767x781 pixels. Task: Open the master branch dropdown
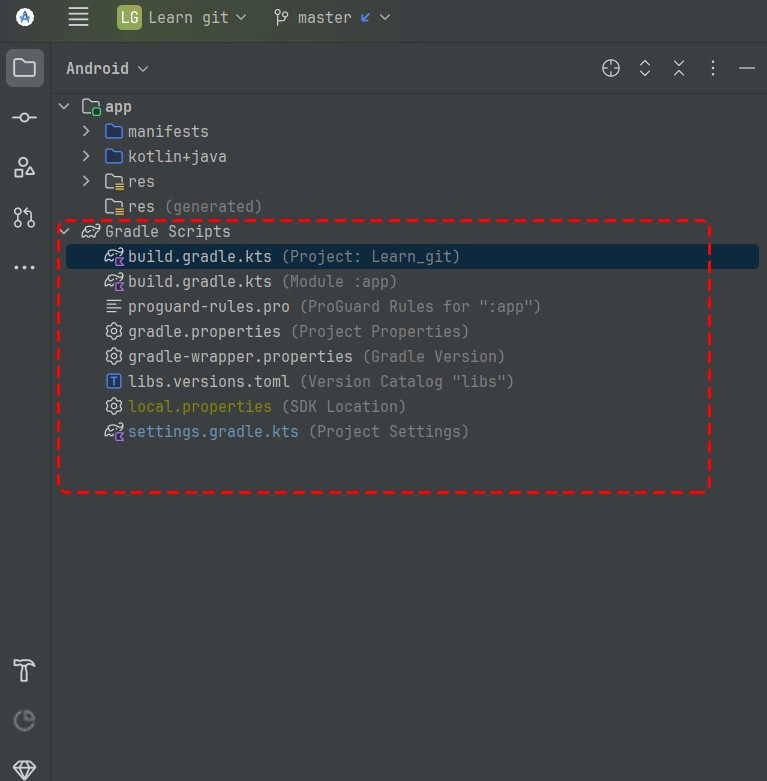tap(331, 17)
